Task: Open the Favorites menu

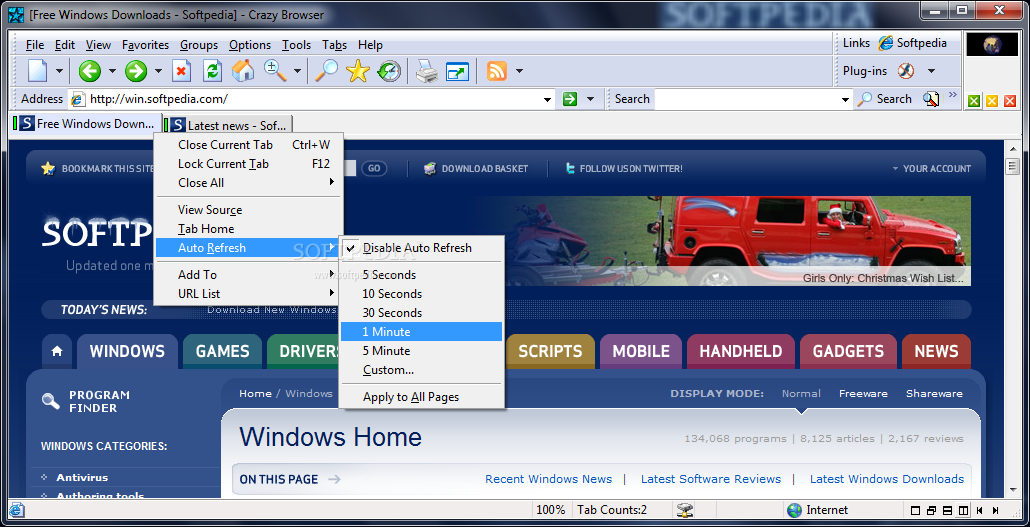Action: [x=145, y=45]
